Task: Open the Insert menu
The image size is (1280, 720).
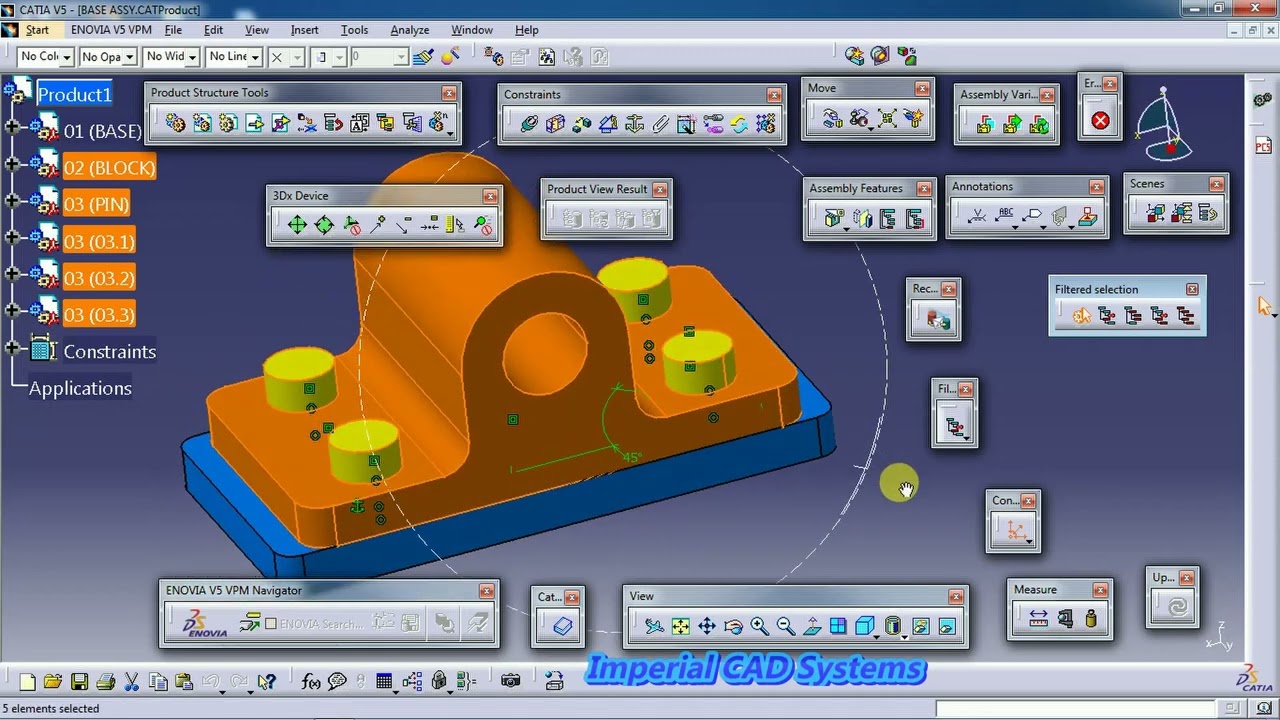Action: [304, 30]
